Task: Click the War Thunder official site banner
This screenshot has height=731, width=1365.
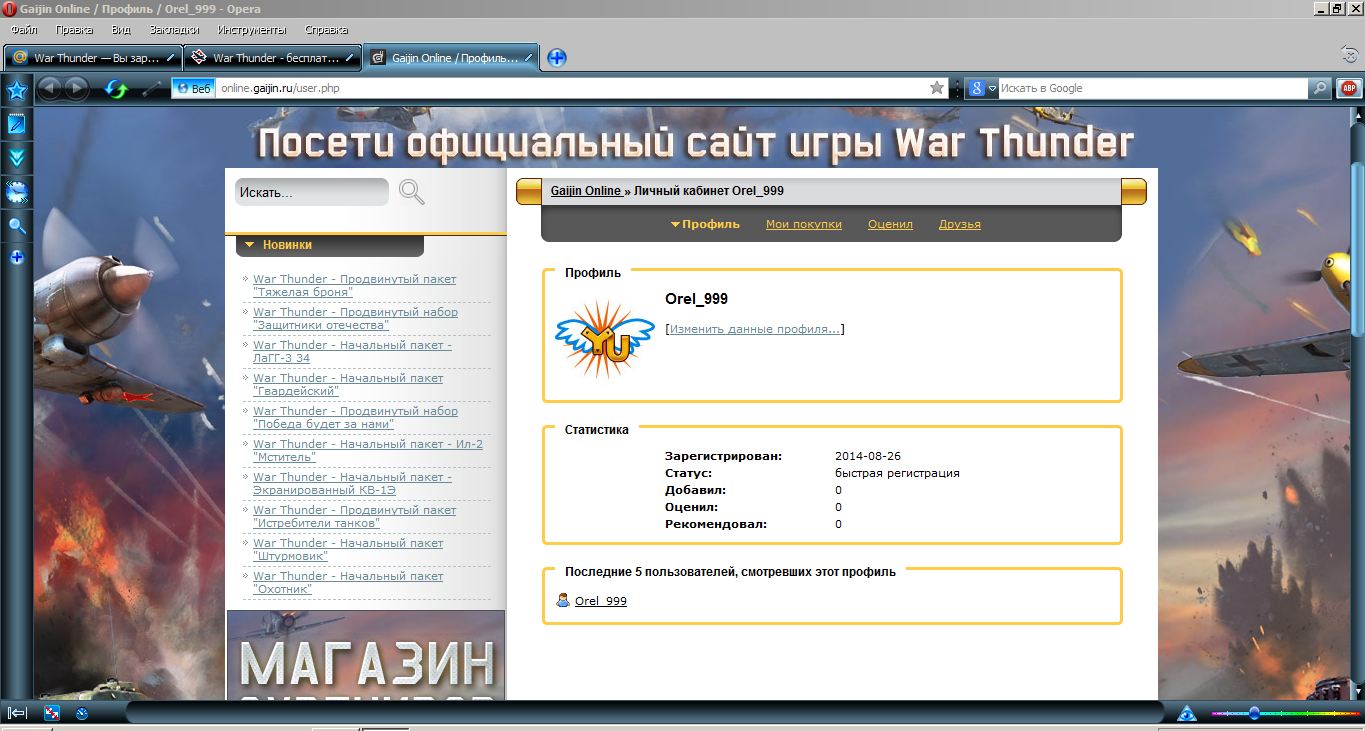Action: (694, 143)
